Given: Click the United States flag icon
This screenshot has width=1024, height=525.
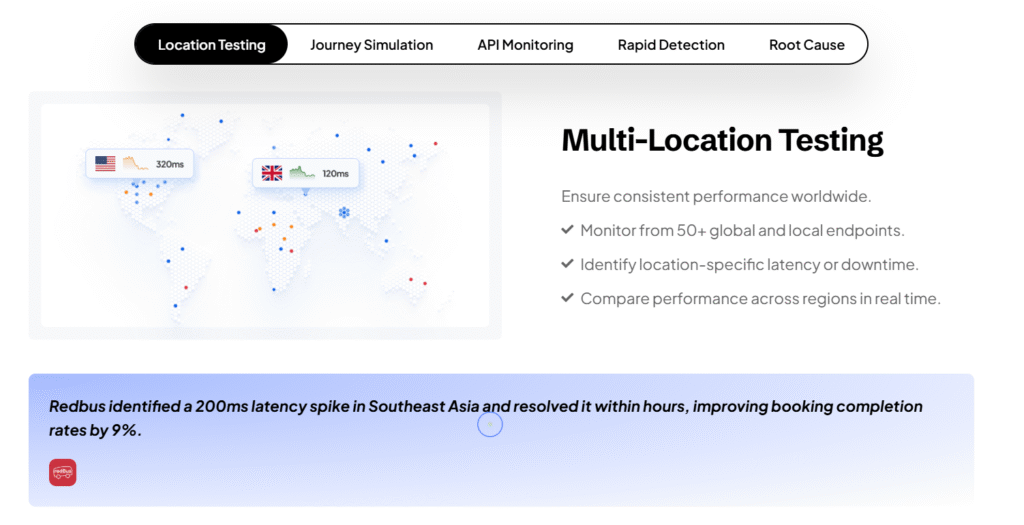Looking at the screenshot, I should click(x=105, y=164).
